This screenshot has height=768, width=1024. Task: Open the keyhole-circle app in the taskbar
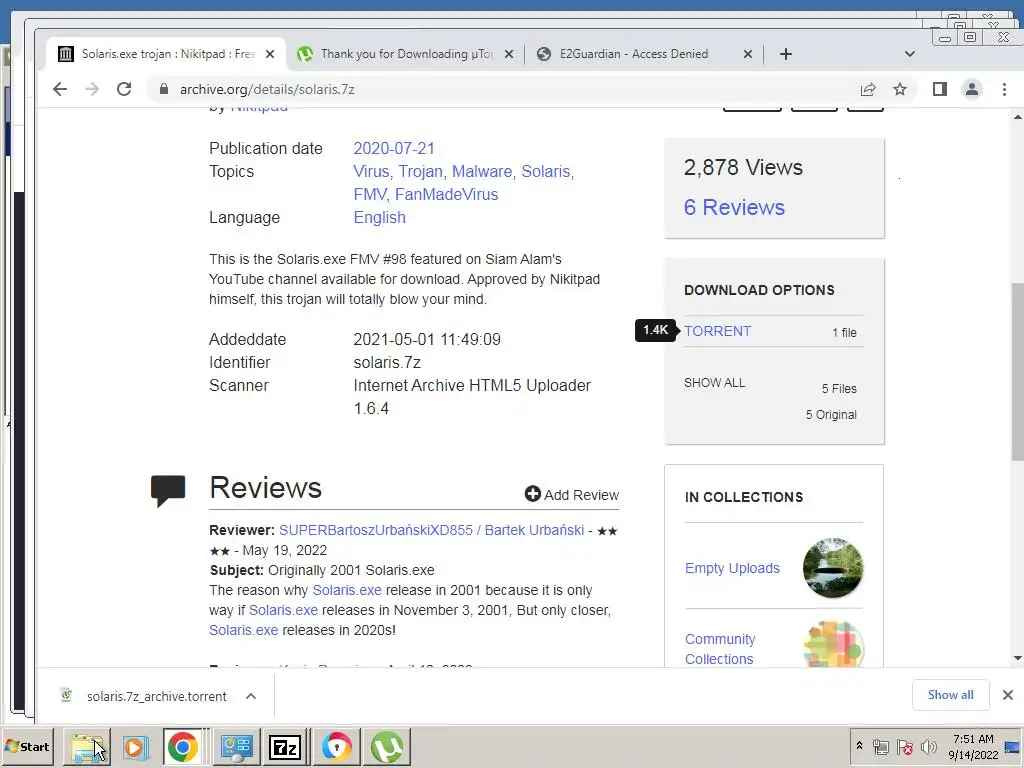click(x=336, y=746)
